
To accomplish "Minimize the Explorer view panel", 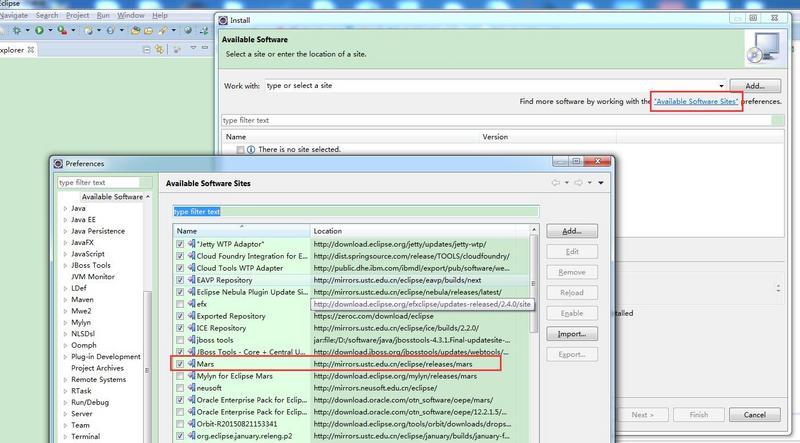I will click(x=205, y=47).
